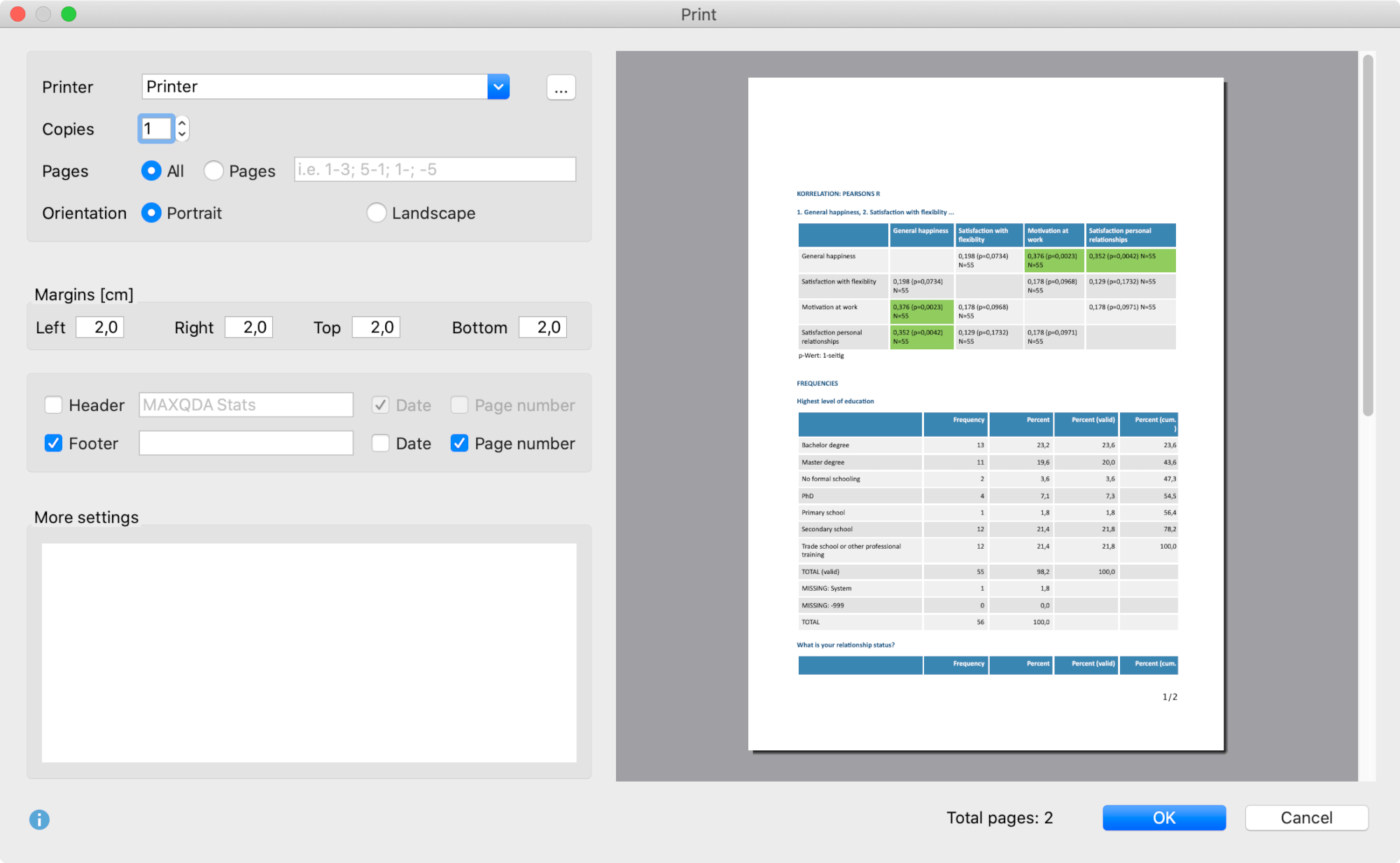Viewport: 1400px width, 863px height.
Task: Click the stepper down arrow beside Copies
Action: coord(182,134)
